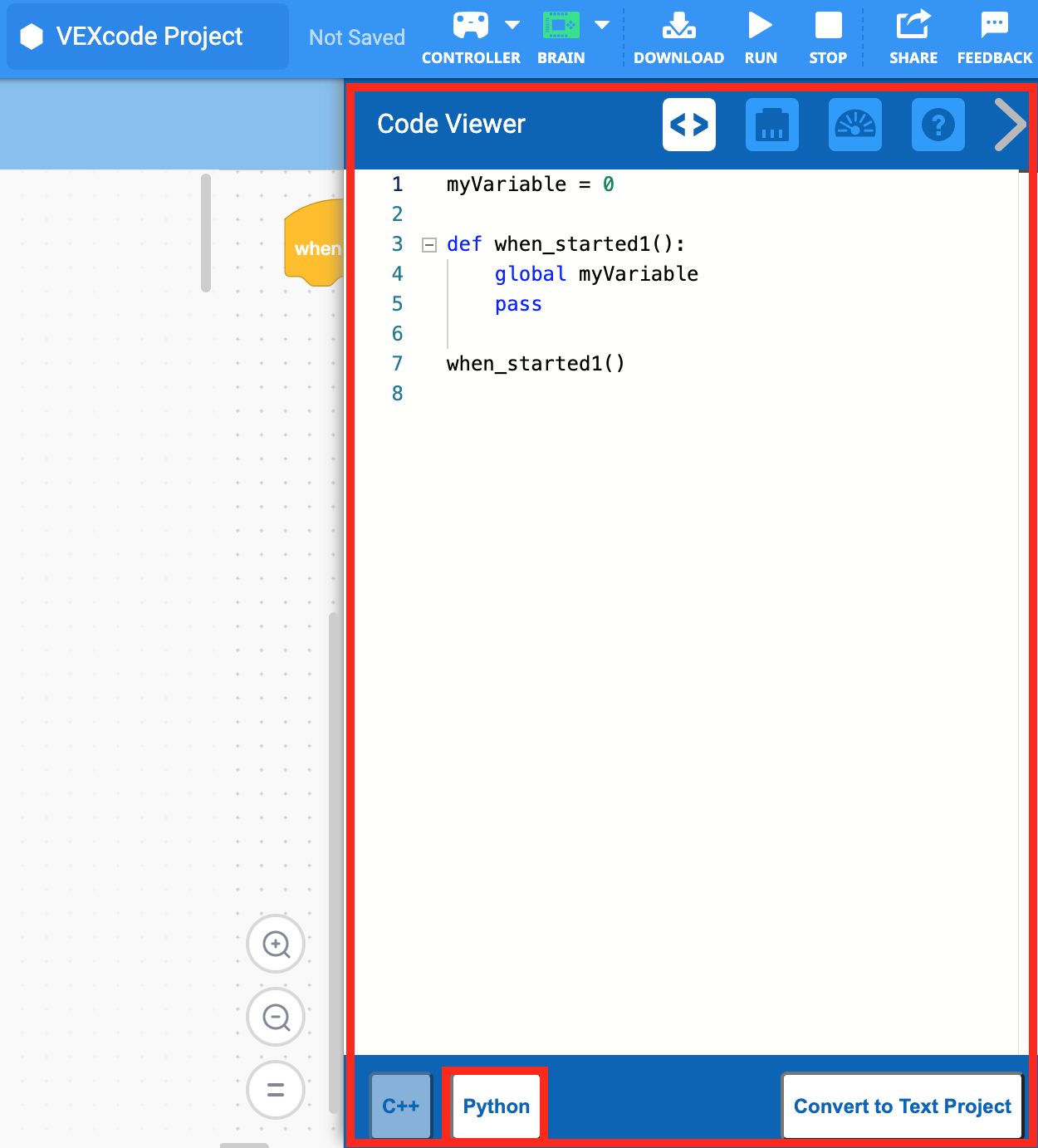Zoom in on the workspace canvas
This screenshot has width=1038, height=1148.
pos(276,944)
